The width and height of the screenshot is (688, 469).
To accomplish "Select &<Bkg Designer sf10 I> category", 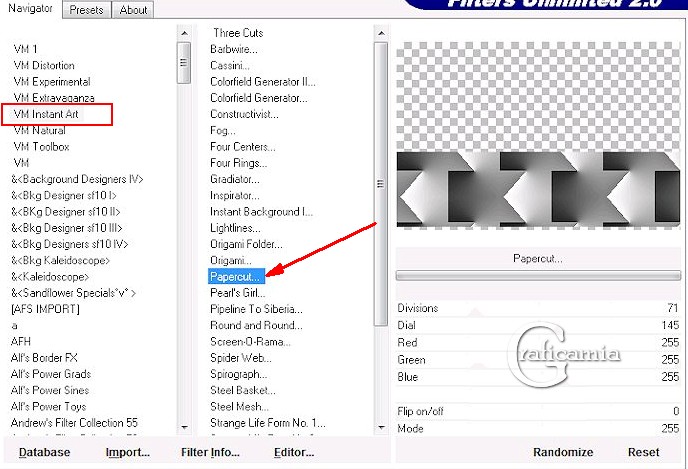I will click(x=64, y=195).
